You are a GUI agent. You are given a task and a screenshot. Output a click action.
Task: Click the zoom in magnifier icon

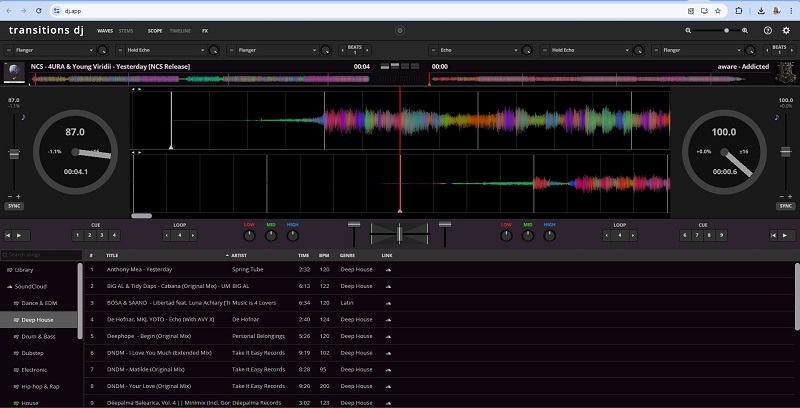pos(745,31)
